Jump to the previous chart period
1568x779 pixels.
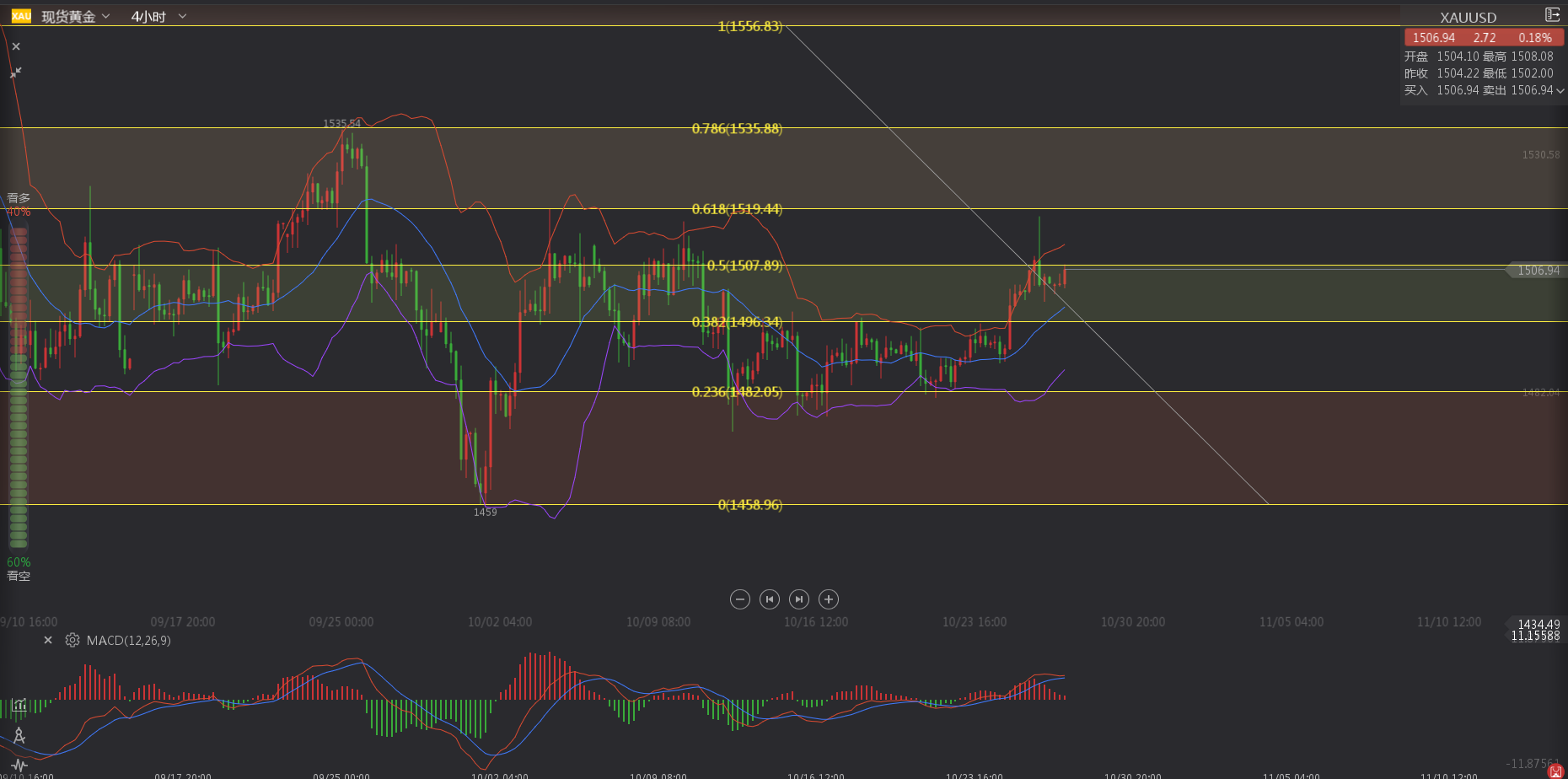pyautogui.click(x=769, y=599)
